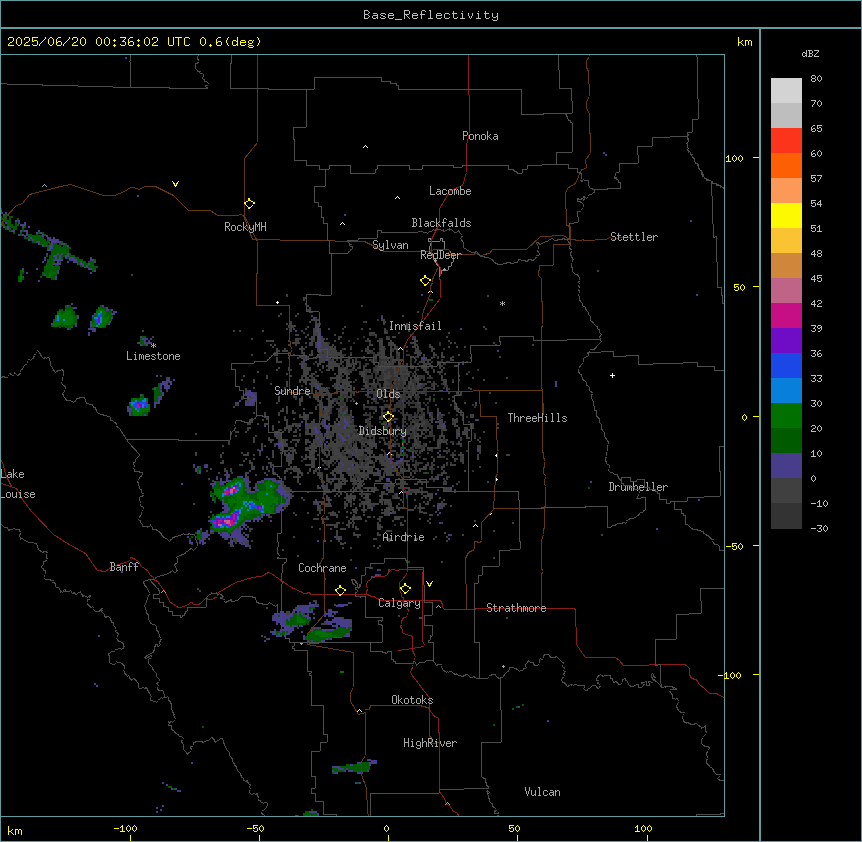Click the Banff label
This screenshot has height=842, width=862.
(x=124, y=567)
